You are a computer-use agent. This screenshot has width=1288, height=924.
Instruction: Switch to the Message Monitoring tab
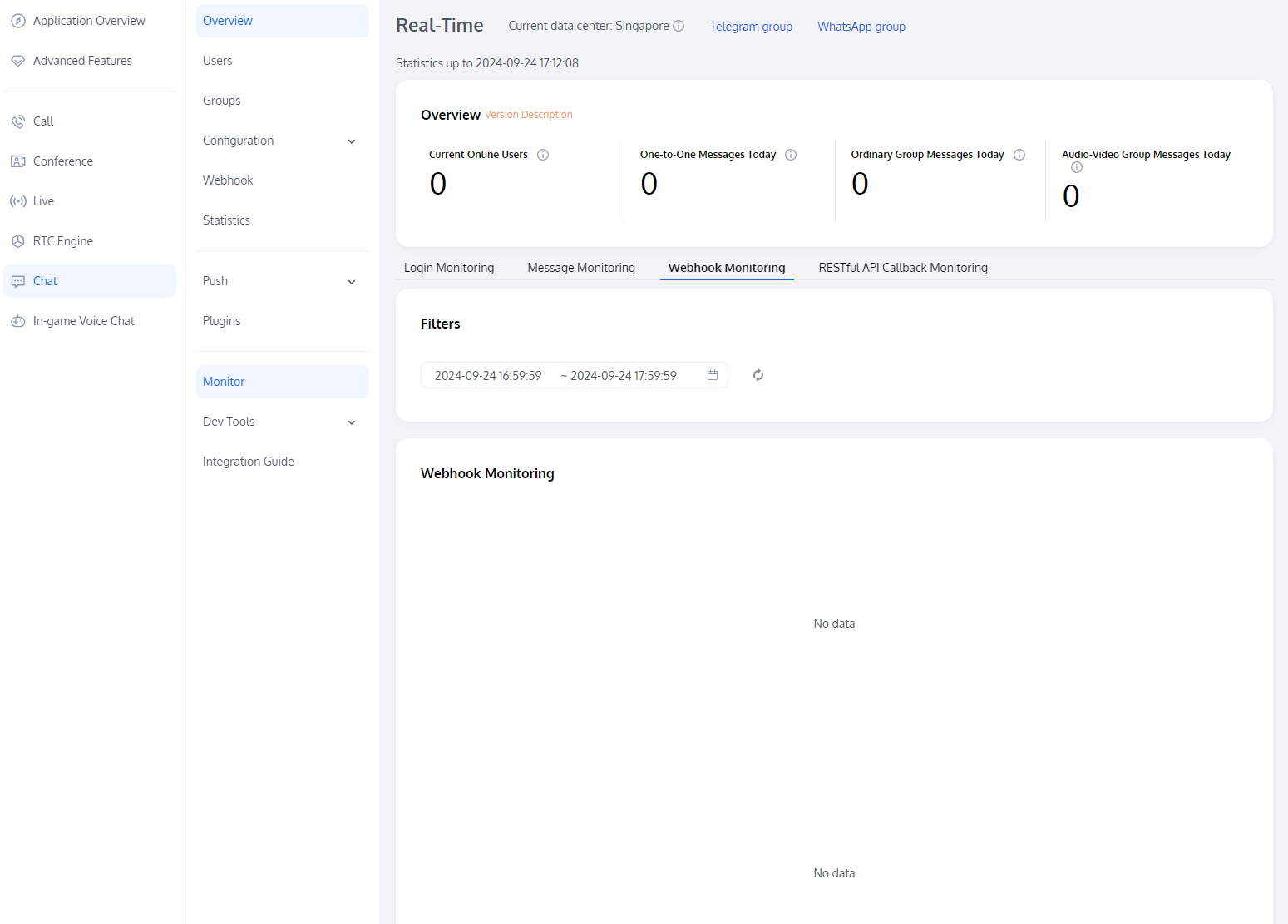pos(581,268)
